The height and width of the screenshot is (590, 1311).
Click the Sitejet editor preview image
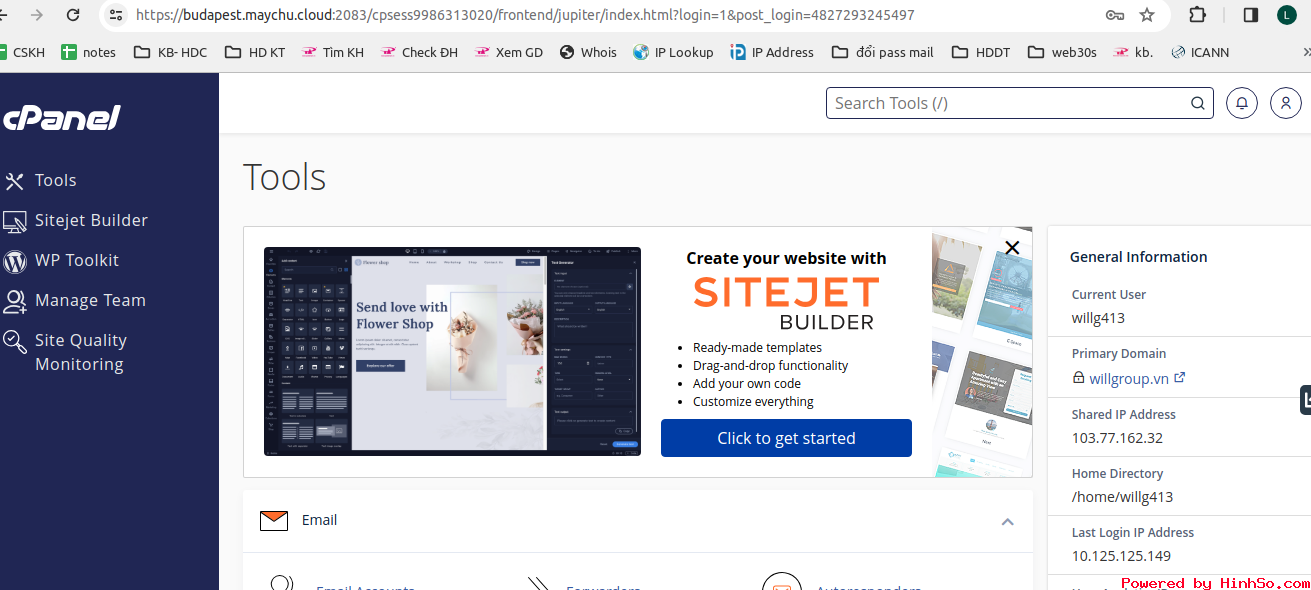pos(452,352)
